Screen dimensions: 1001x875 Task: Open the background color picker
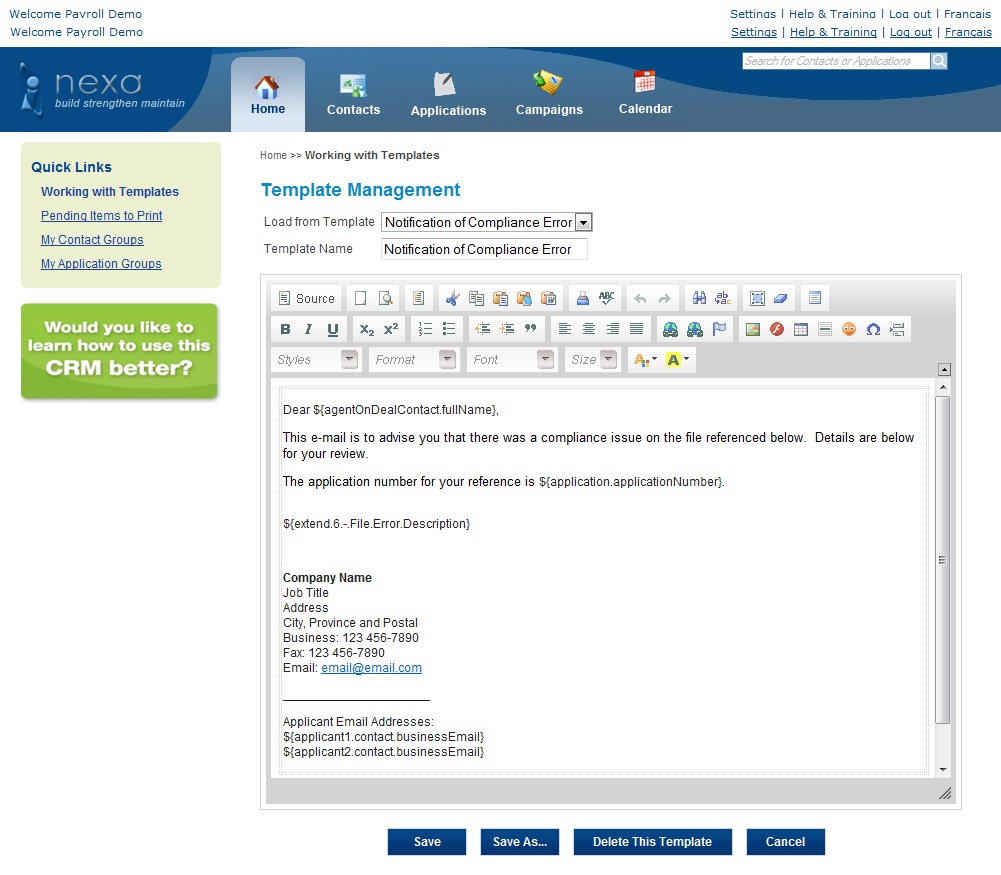pos(677,360)
